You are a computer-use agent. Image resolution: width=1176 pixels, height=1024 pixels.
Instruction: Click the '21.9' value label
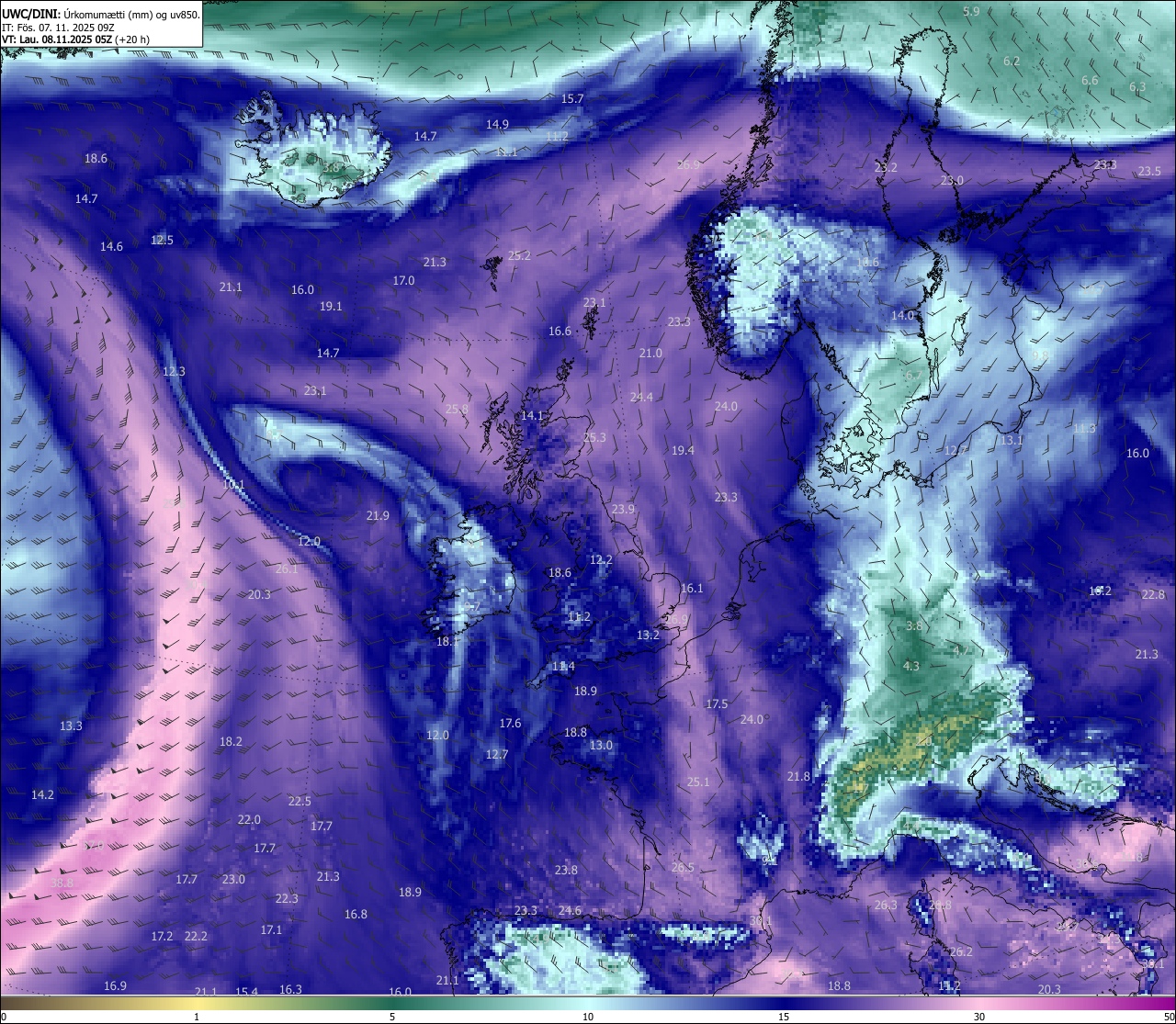coord(378,515)
